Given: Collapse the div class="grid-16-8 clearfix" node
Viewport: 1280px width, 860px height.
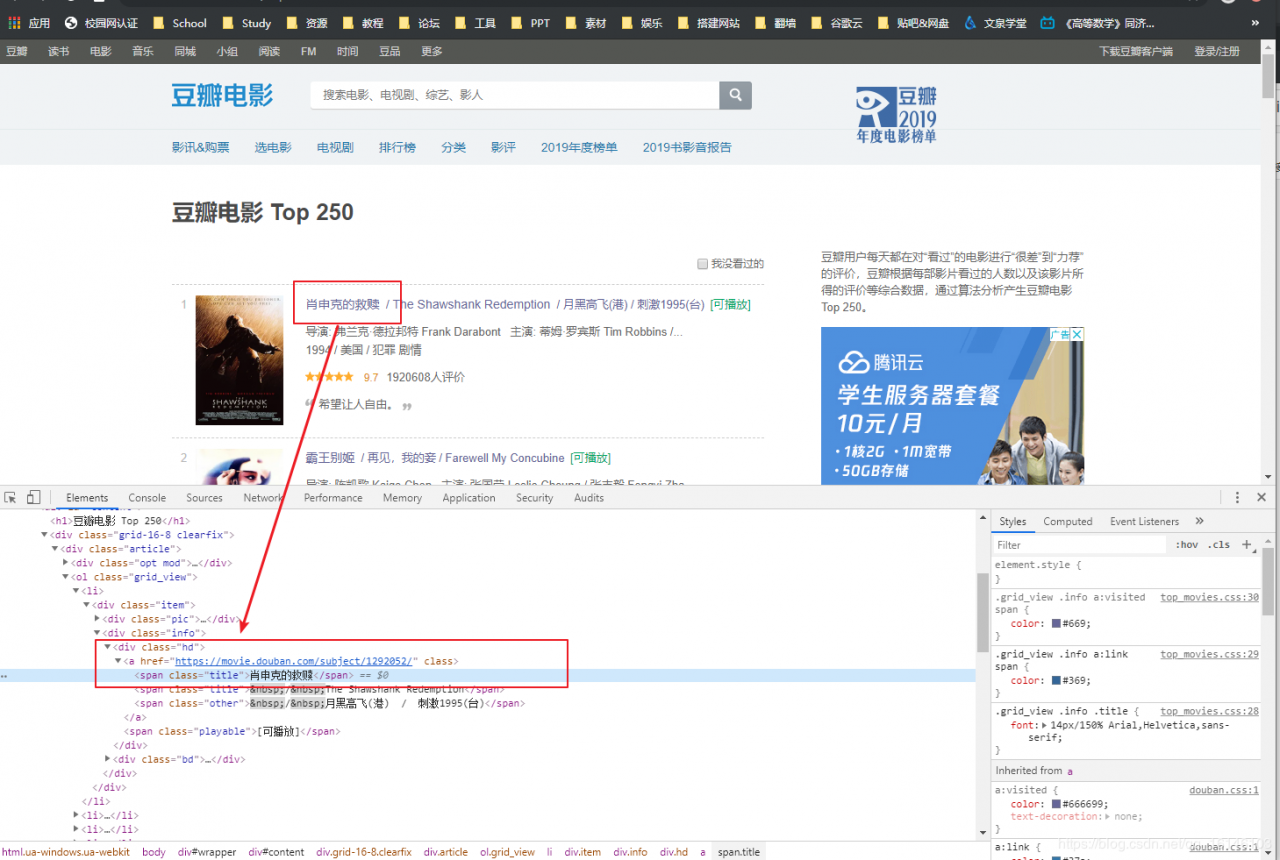Looking at the screenshot, I should click(x=44, y=535).
